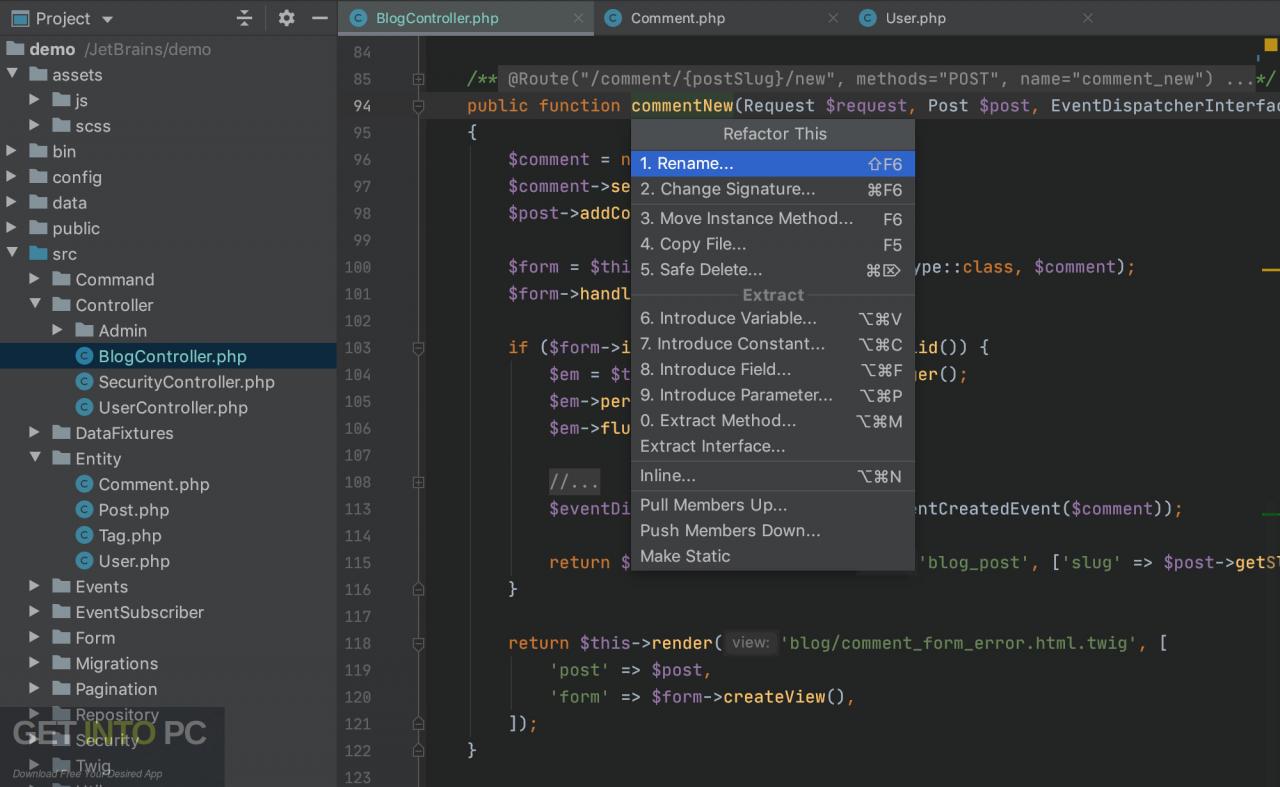Click the collapse all icon in Project panel

click(245, 18)
